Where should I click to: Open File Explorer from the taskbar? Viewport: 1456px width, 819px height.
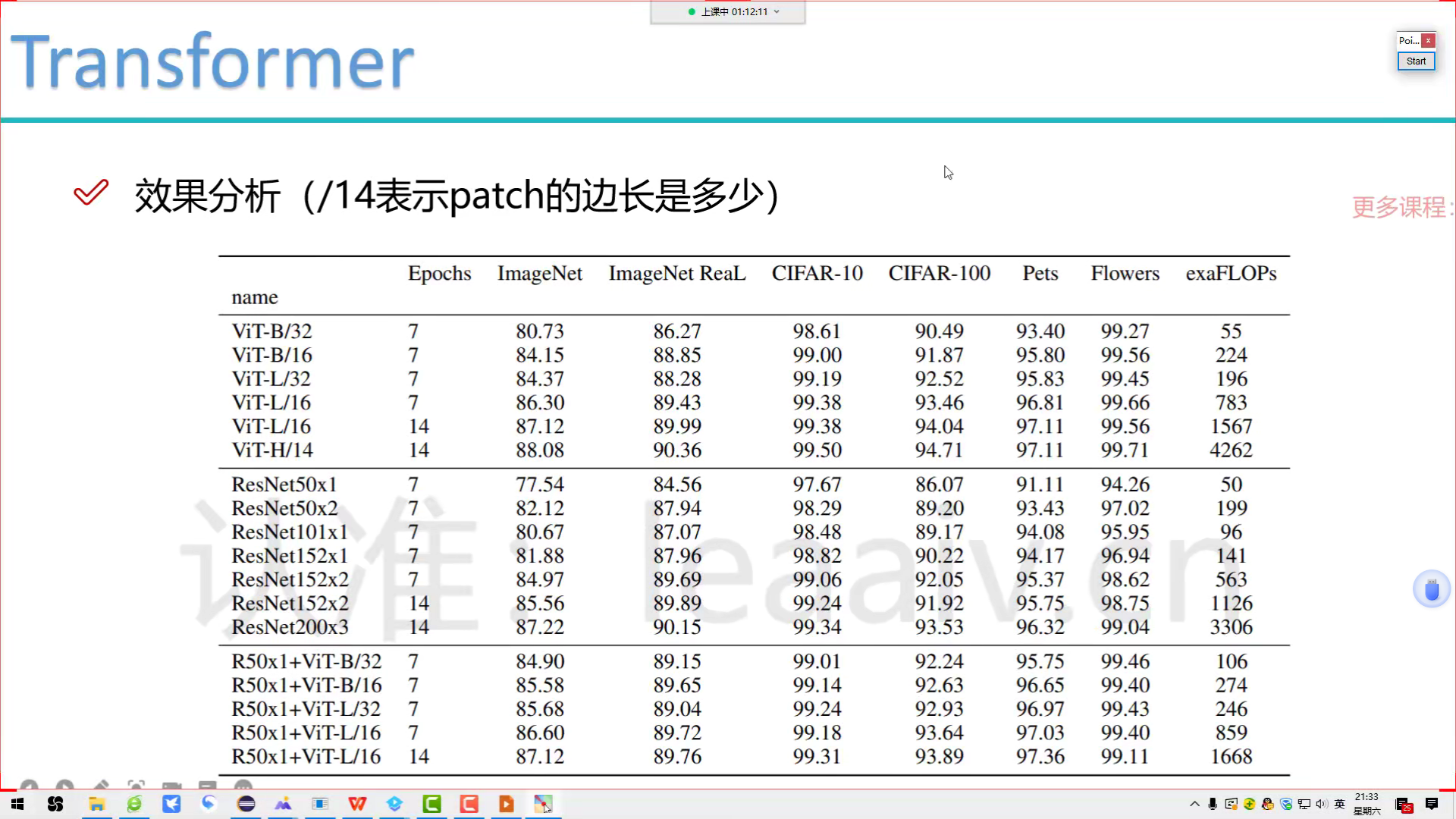96,804
